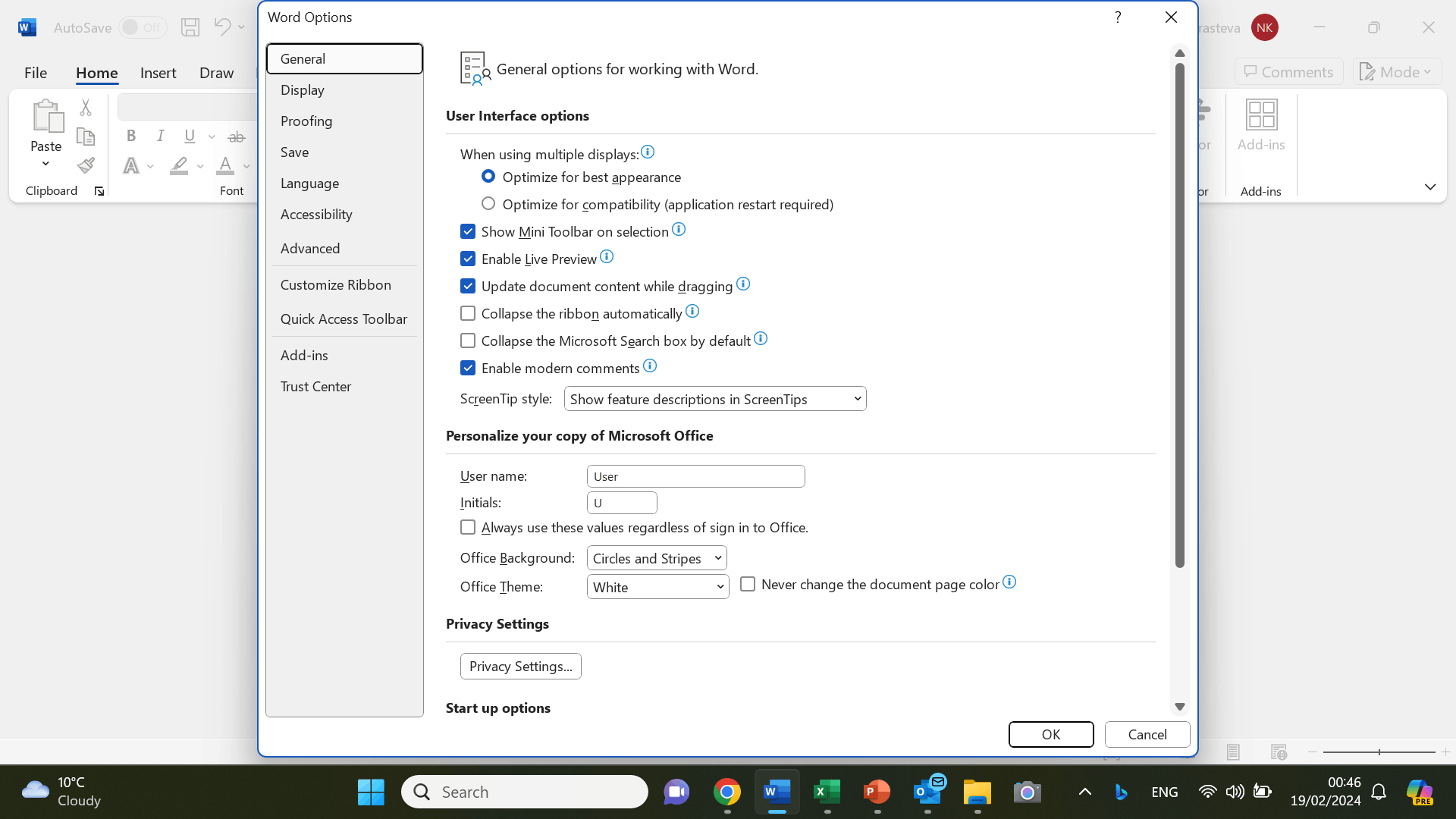1456x819 pixels.
Task: Open the Proofing options category
Action: click(x=344, y=121)
